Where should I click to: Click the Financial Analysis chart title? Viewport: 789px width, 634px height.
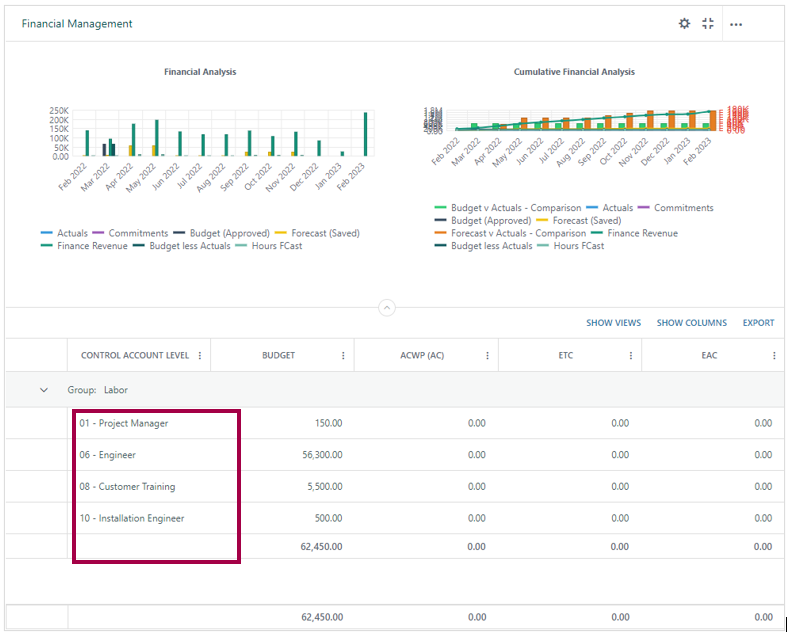(200, 72)
